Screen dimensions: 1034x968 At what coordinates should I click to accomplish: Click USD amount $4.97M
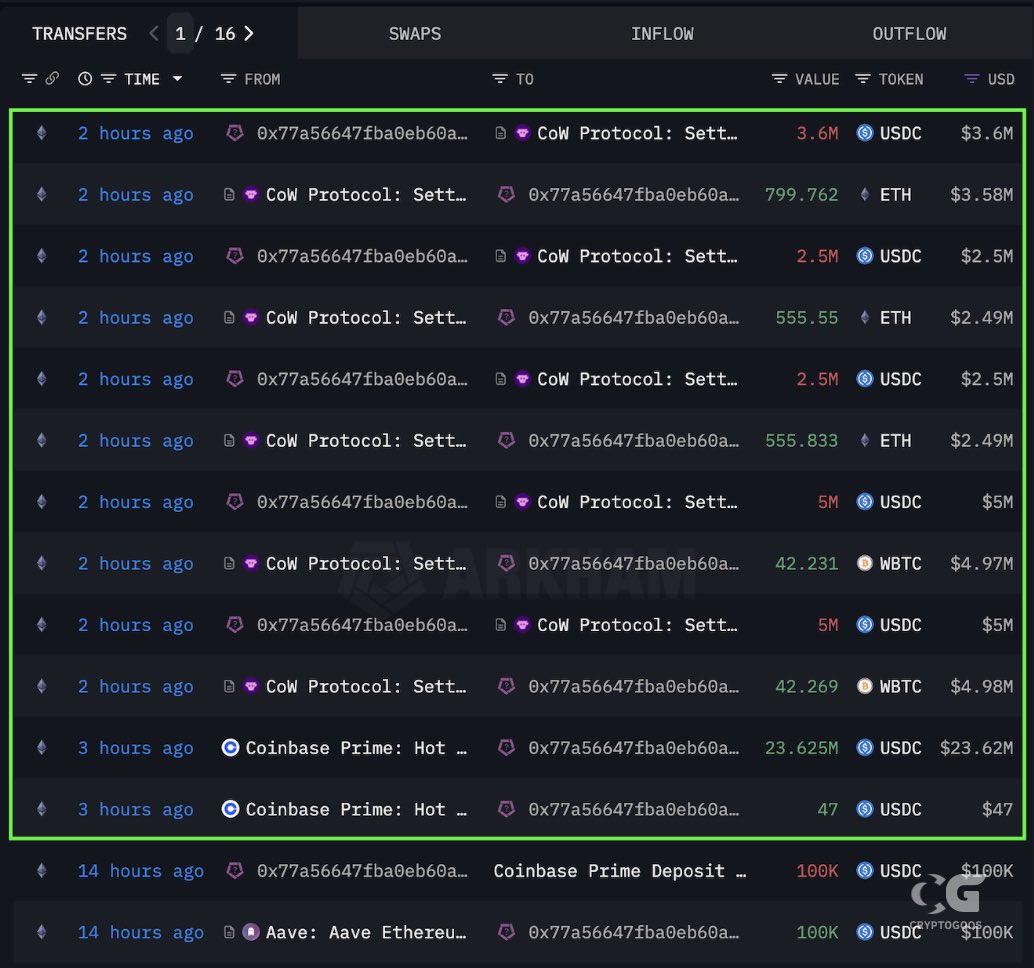pyautogui.click(x=981, y=564)
